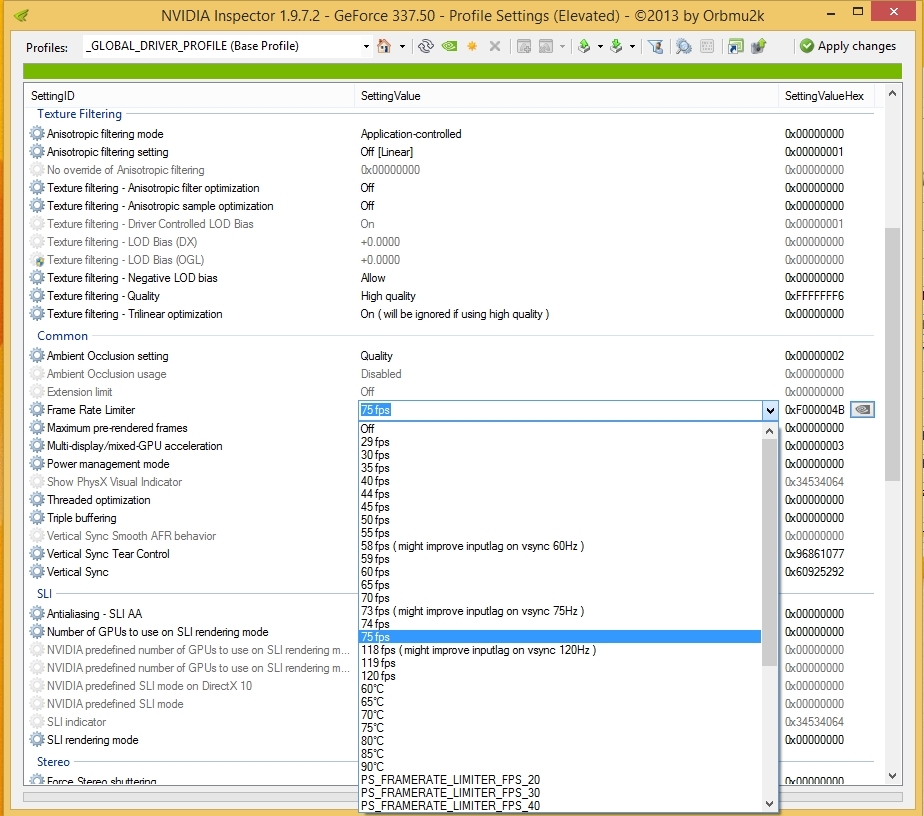Click the toolbar icon with the green up arrow
The image size is (924, 816).
click(758, 46)
